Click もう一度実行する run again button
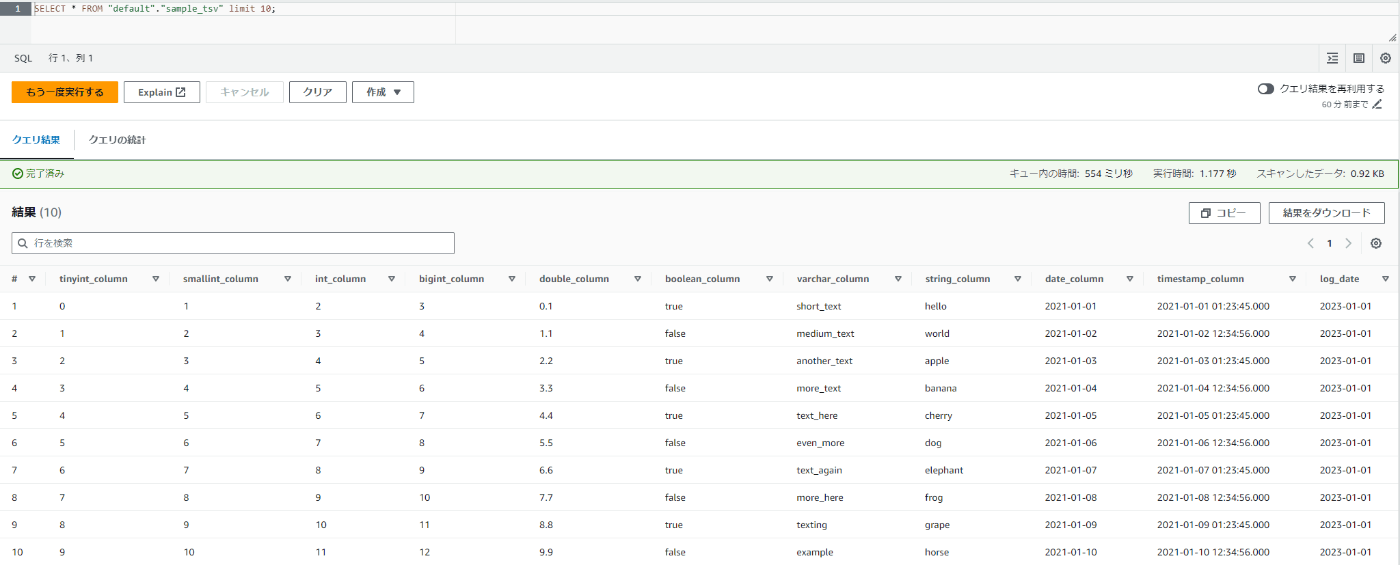1400x565 pixels. coord(65,92)
